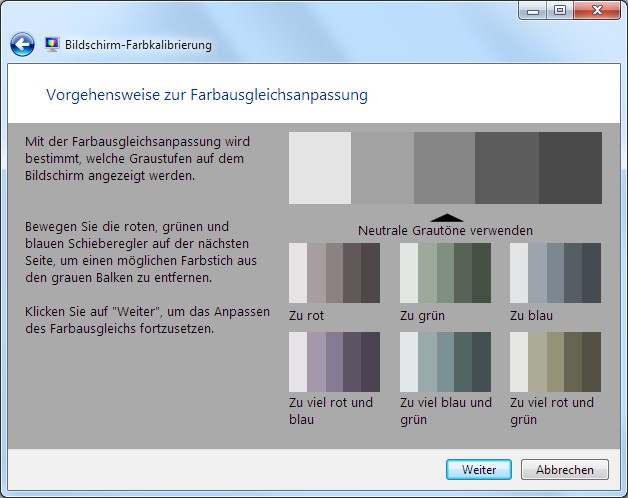The height and width of the screenshot is (498, 628).
Task: Click the 'Zu viel rot und blau' caption
Action: click(x=331, y=411)
